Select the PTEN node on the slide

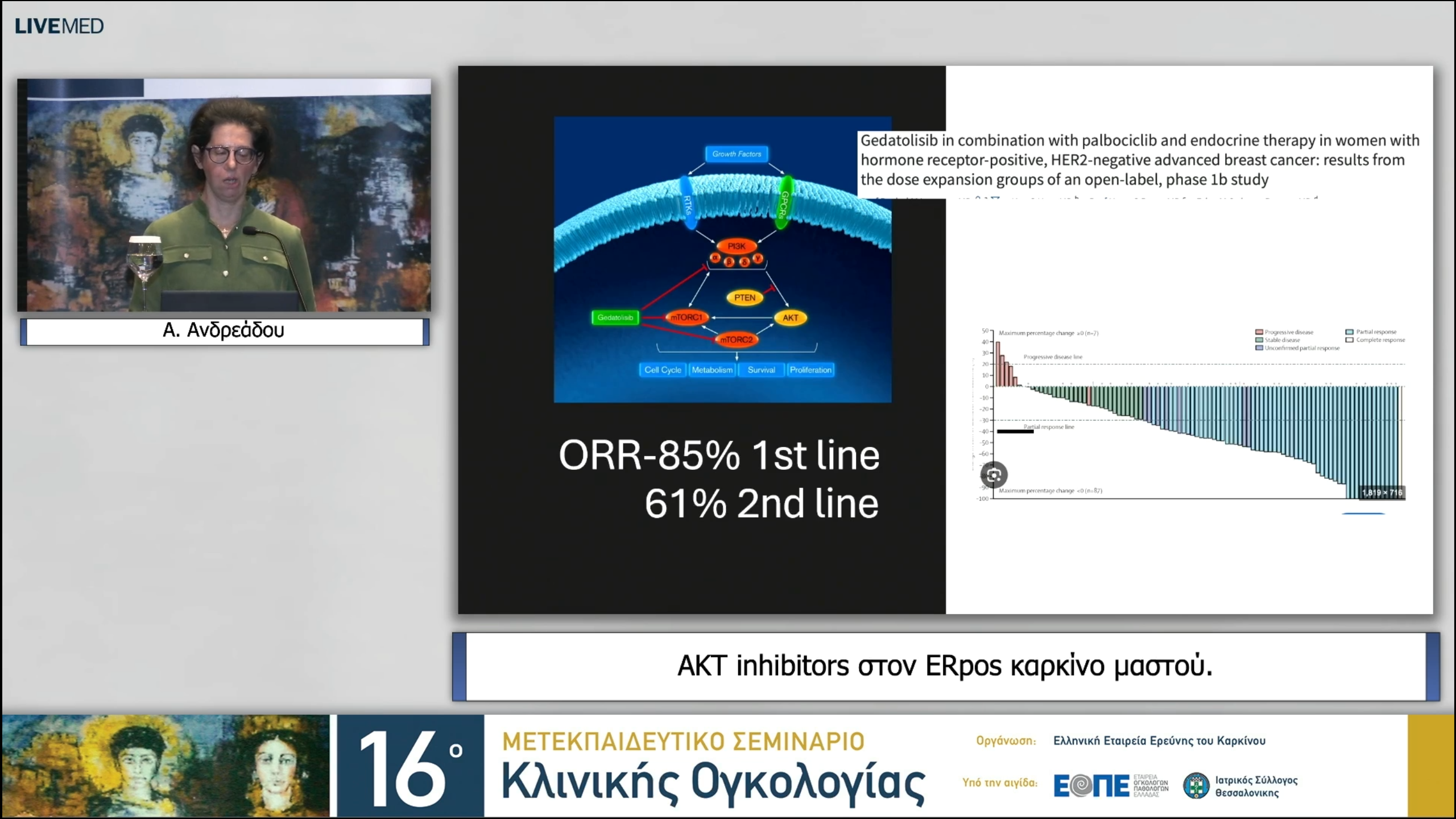coord(745,297)
